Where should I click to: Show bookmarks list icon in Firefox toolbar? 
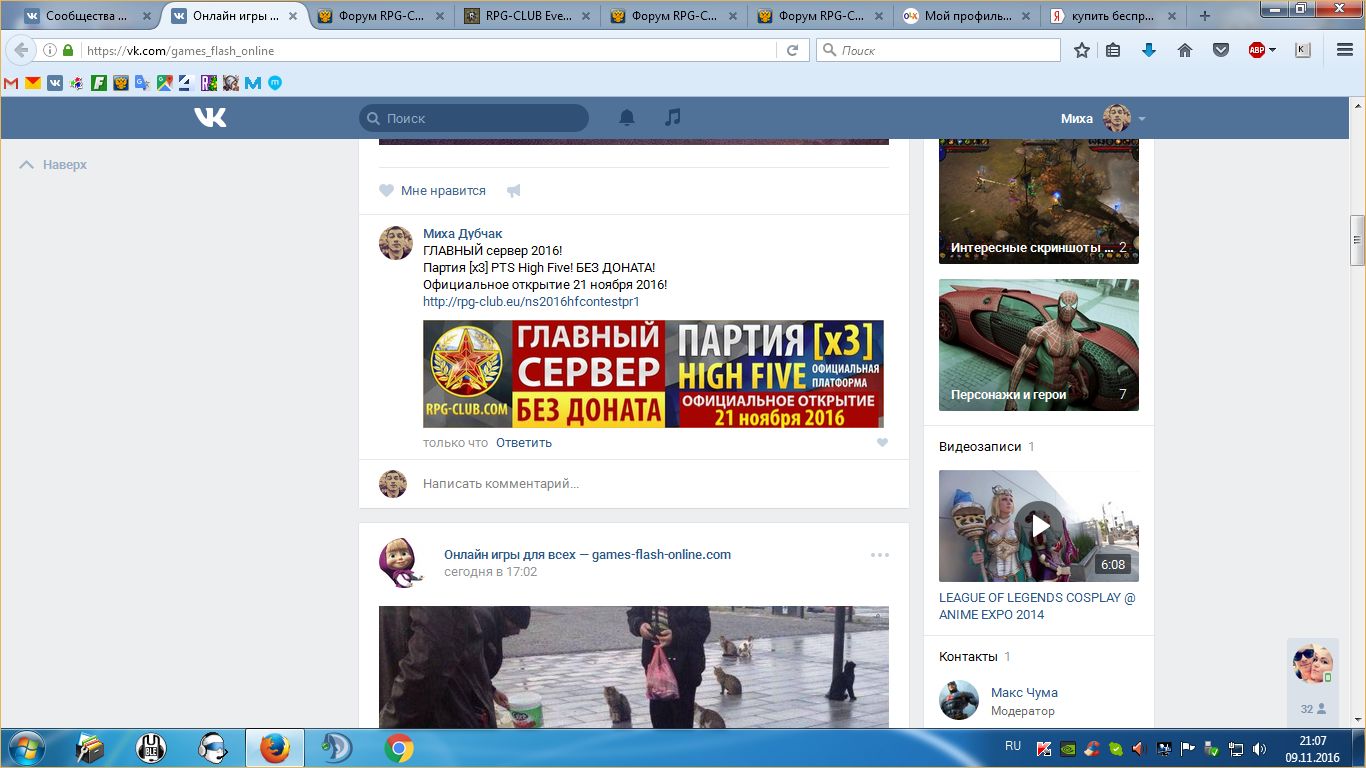click(x=1113, y=50)
